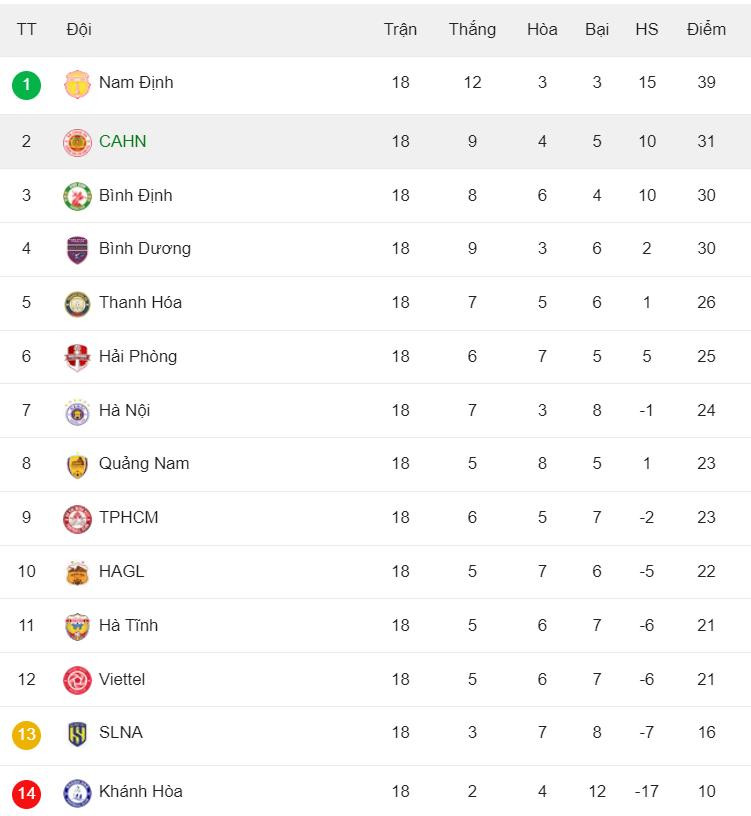Click the Thắng column header
This screenshot has width=751, height=816.
[x=472, y=29]
